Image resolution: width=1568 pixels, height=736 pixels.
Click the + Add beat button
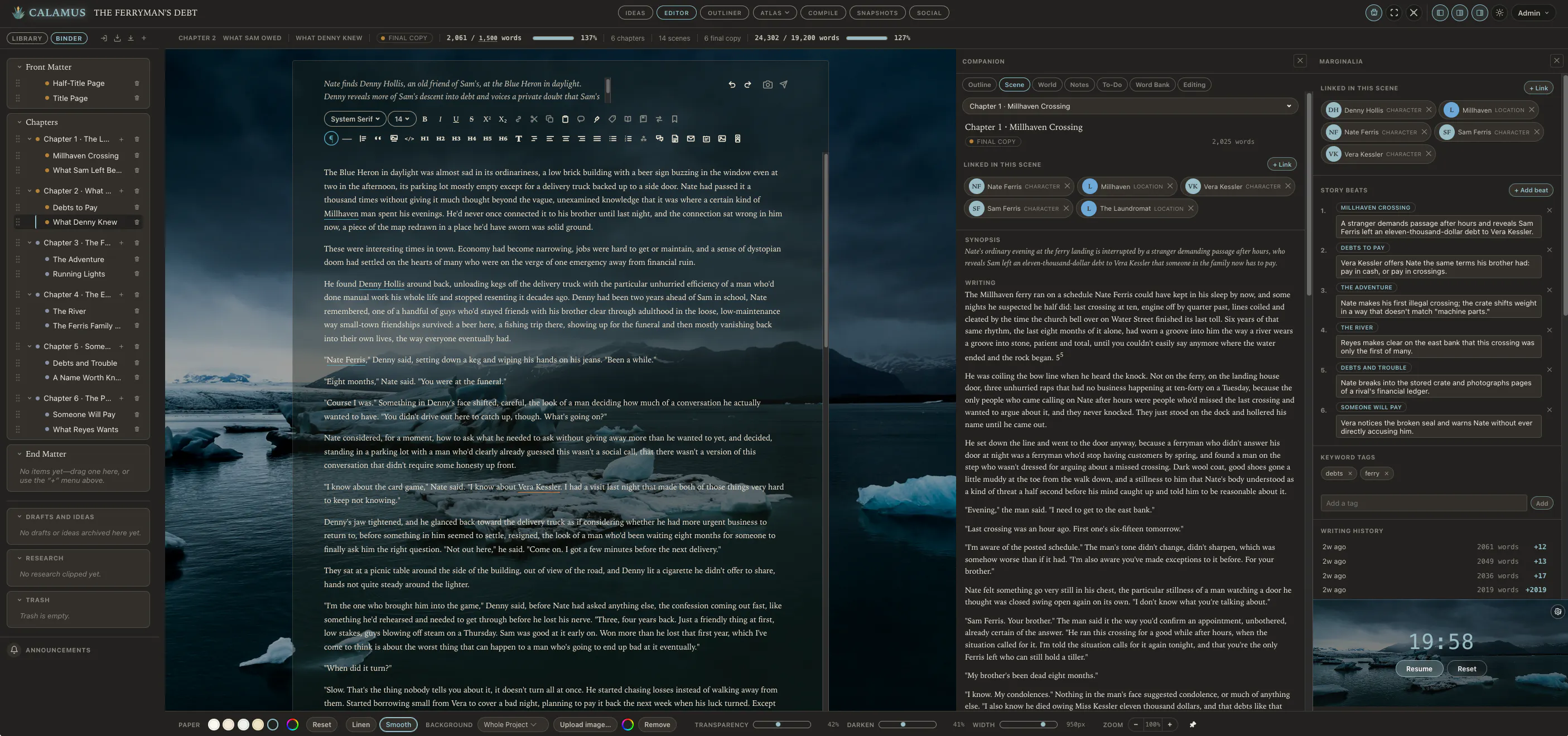tap(1530, 190)
